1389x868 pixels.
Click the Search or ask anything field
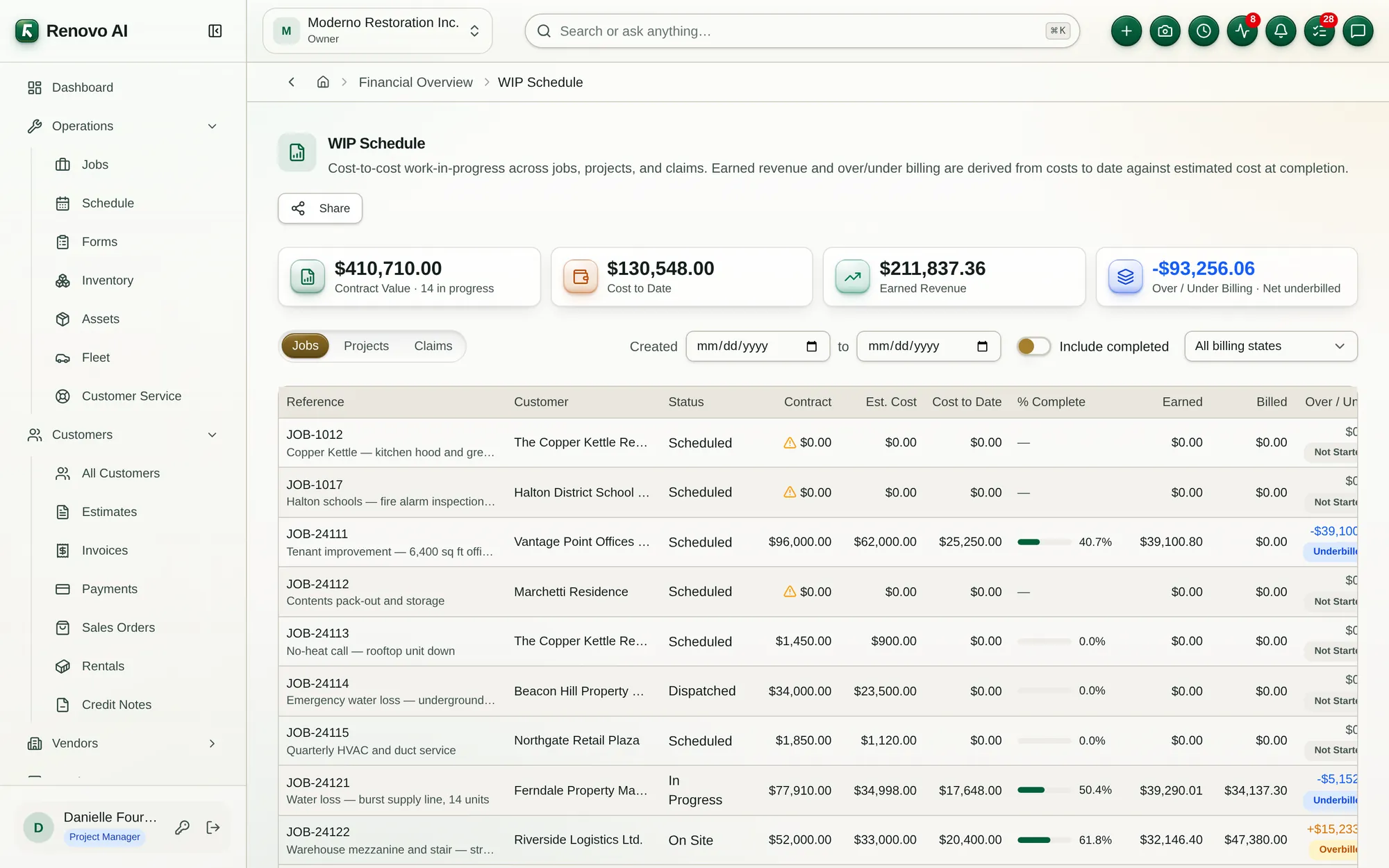coord(802,31)
